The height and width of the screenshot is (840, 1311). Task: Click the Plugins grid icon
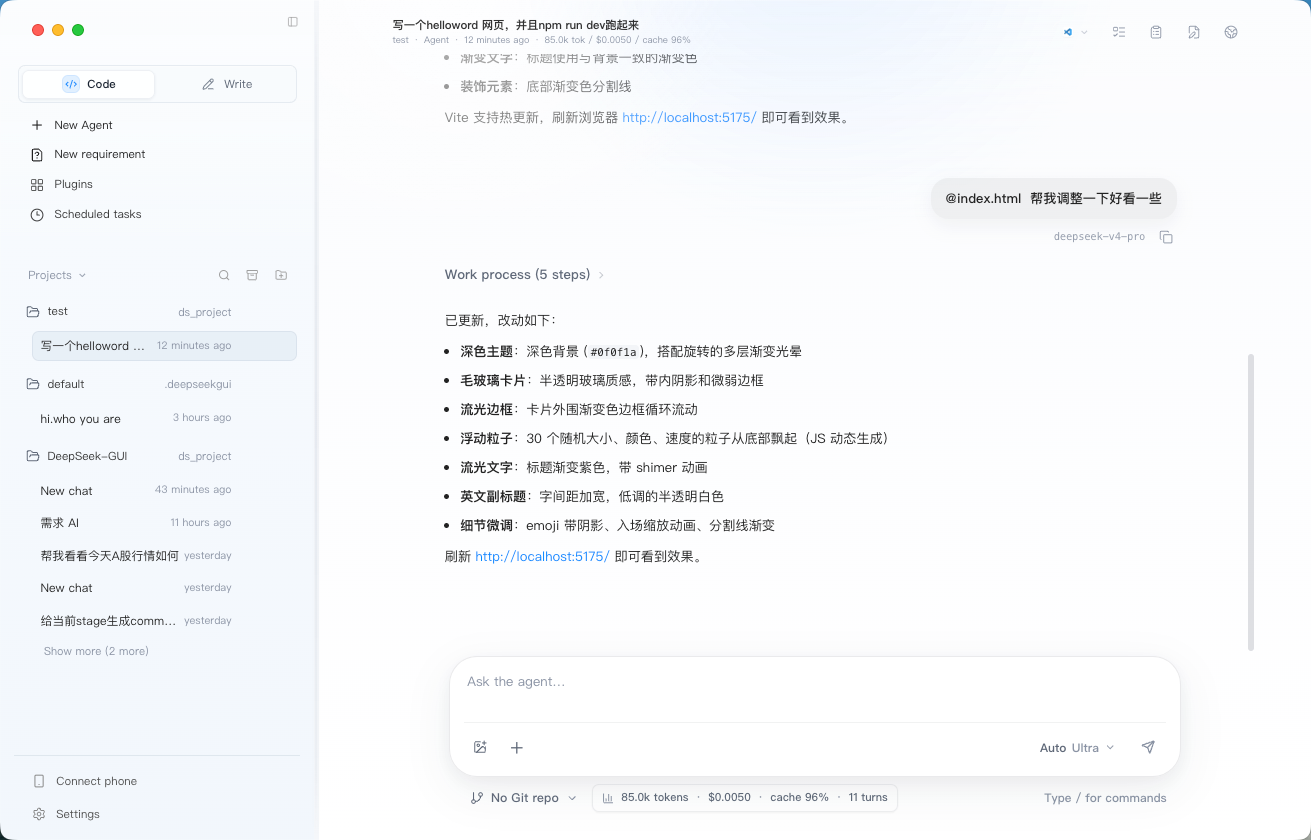(37, 184)
